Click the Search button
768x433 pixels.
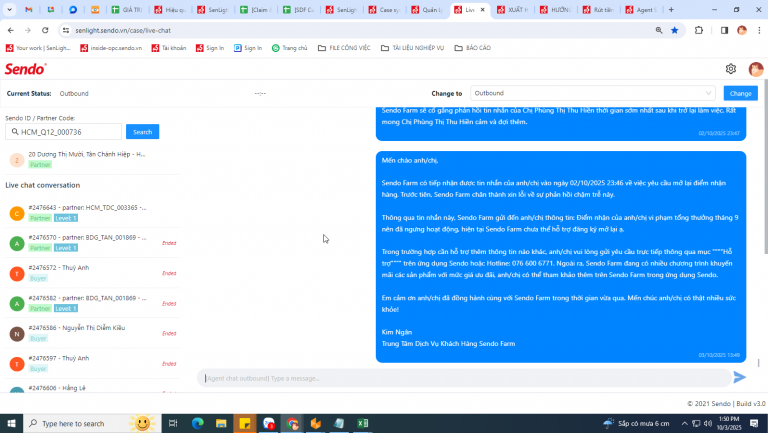coord(142,131)
